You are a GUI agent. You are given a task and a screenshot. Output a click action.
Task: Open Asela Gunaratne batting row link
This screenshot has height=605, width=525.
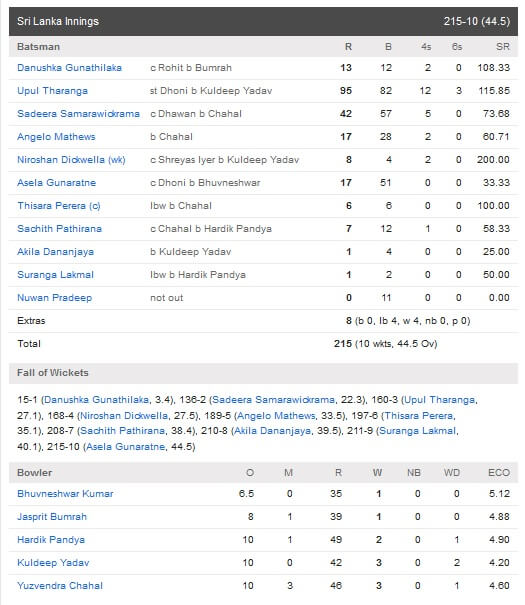pyautogui.click(x=56, y=183)
